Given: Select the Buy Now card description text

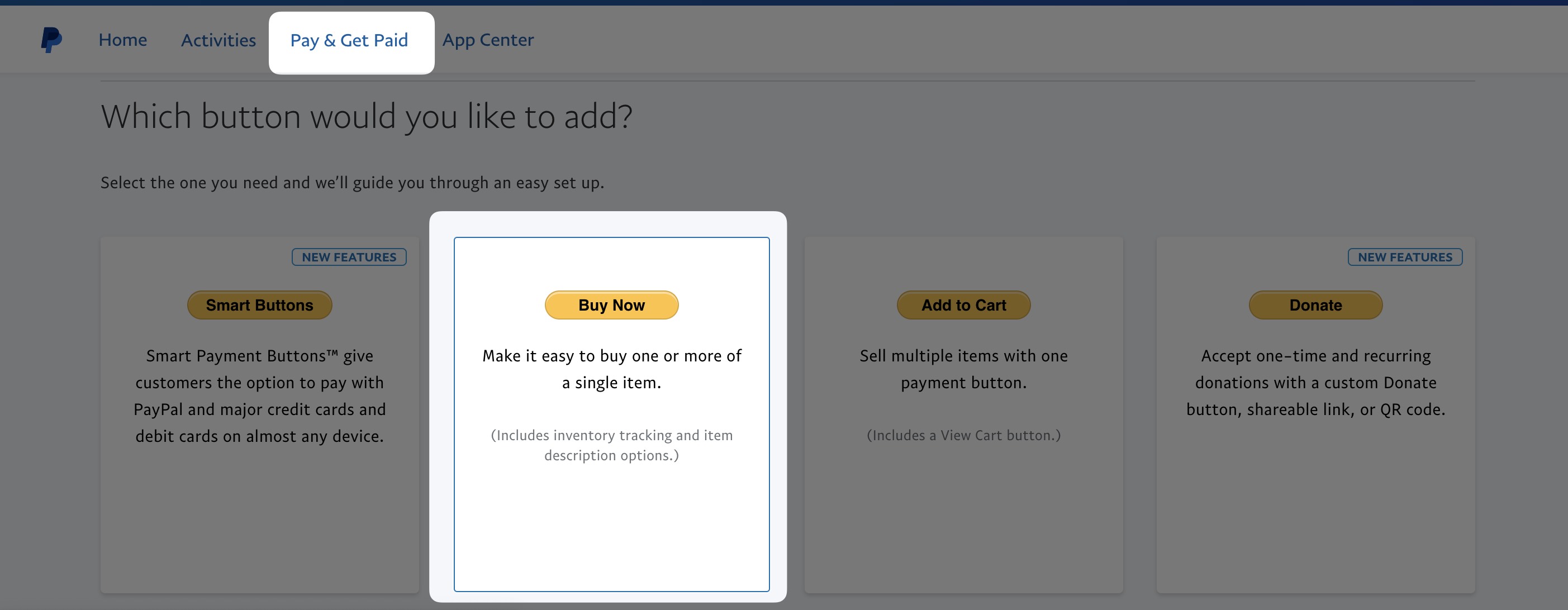Looking at the screenshot, I should pyautogui.click(x=612, y=369).
